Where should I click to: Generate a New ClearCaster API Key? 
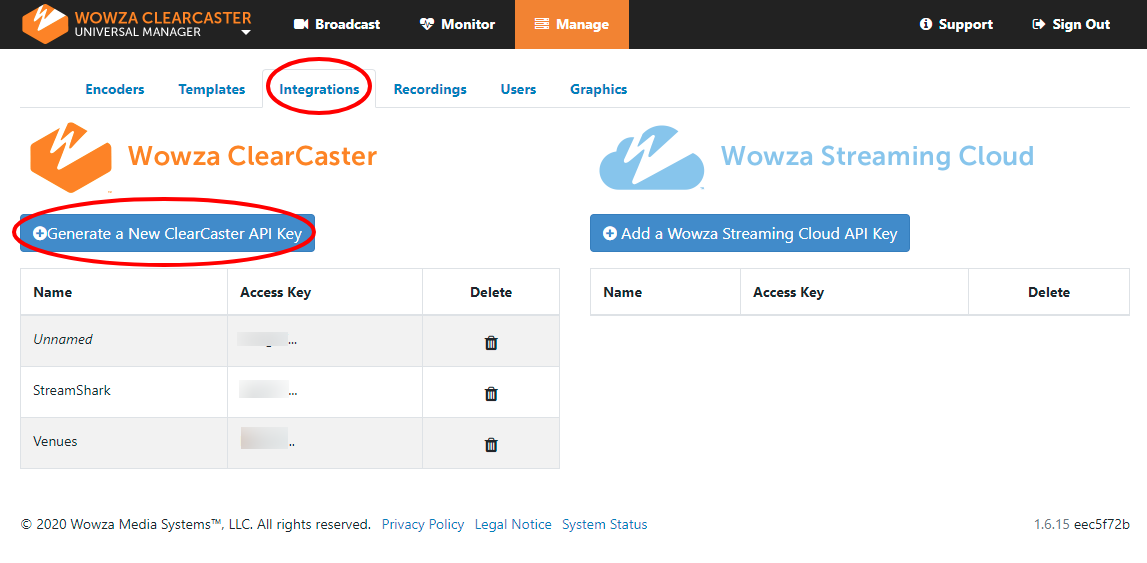168,233
